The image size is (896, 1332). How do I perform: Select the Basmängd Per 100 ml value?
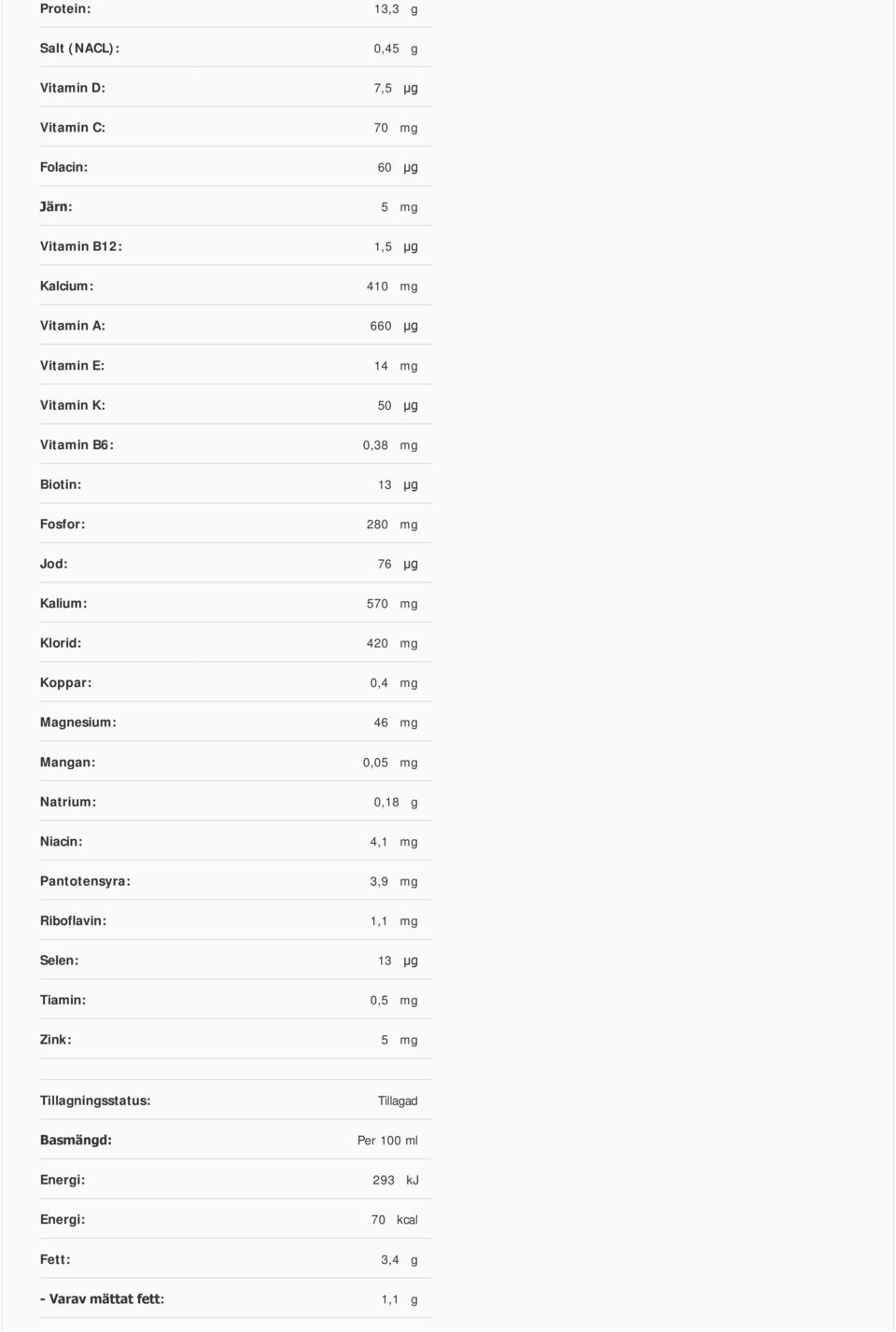point(387,1141)
